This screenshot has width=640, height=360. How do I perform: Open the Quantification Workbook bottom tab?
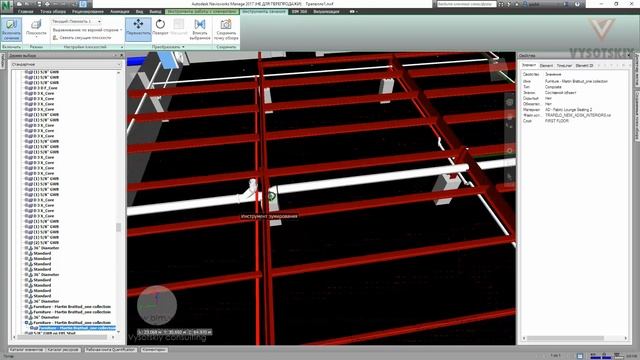point(111,350)
